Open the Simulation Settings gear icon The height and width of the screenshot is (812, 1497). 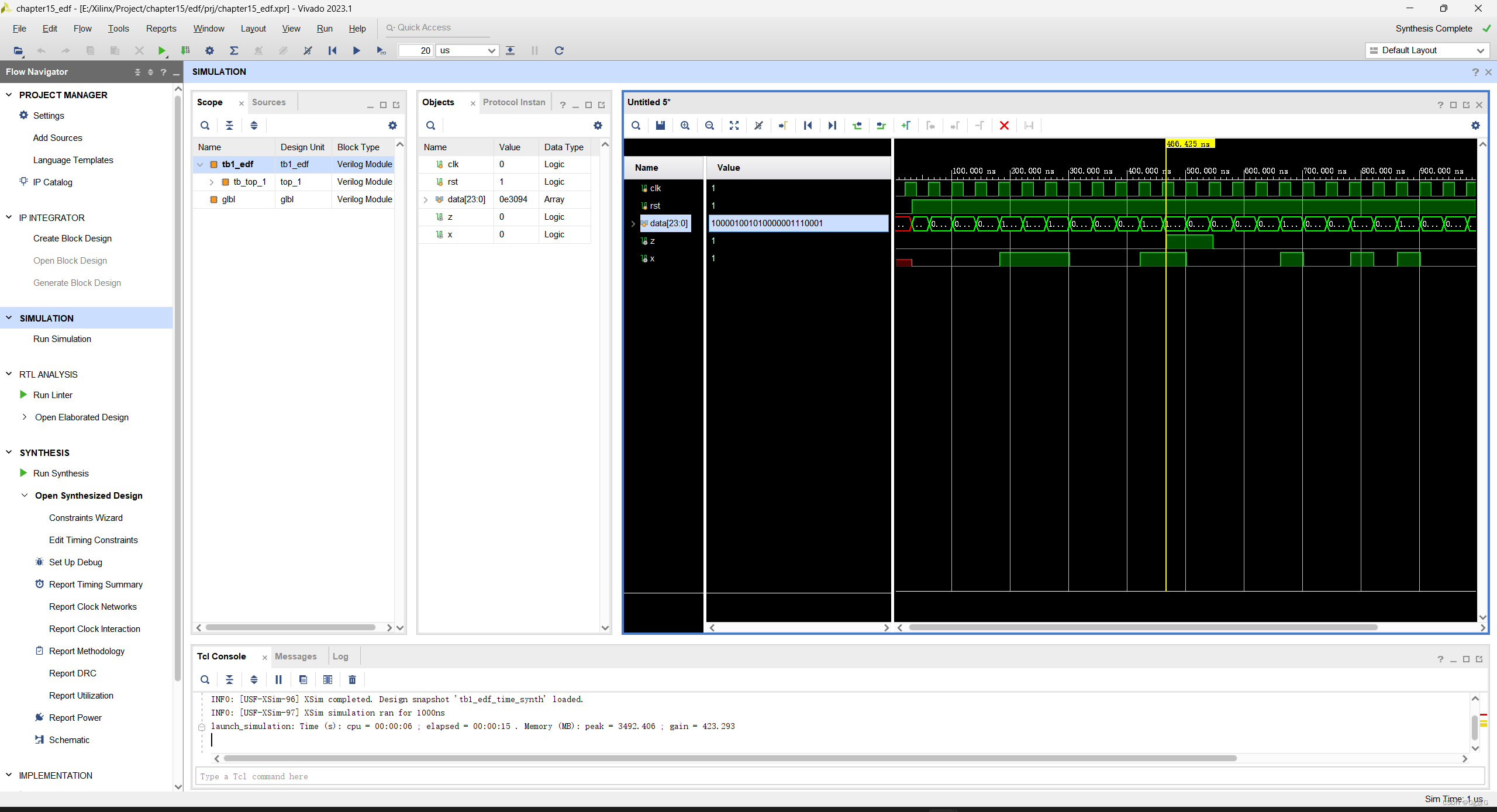pyautogui.click(x=209, y=51)
